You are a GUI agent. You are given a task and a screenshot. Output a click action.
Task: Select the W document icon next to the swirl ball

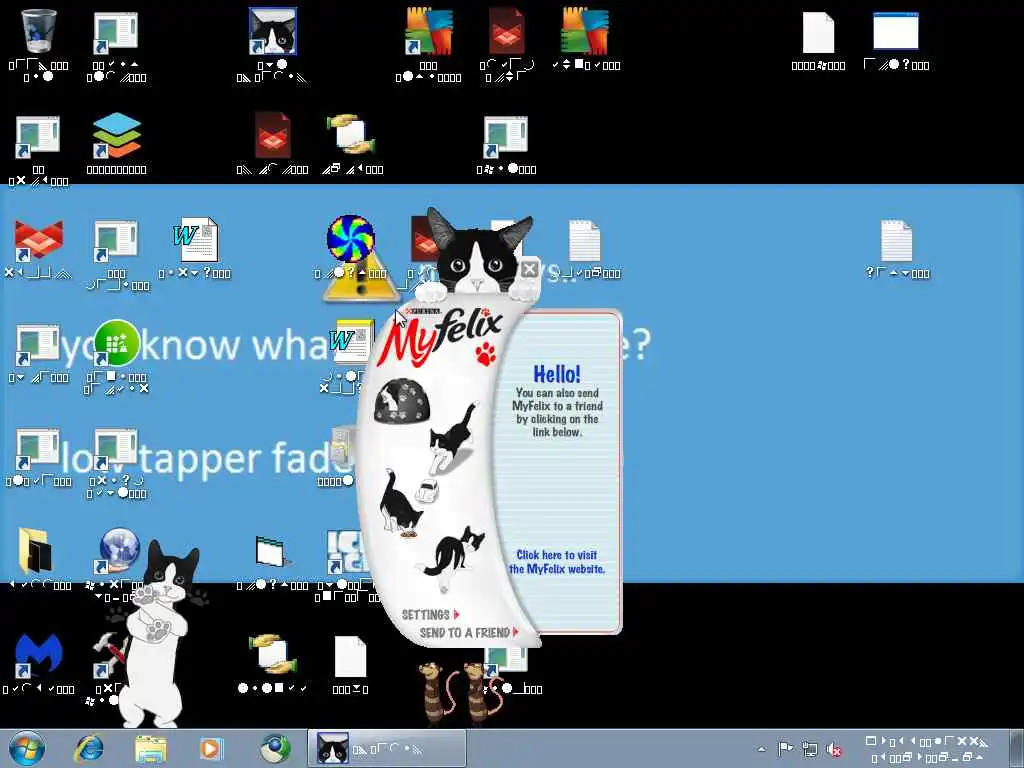click(195, 240)
